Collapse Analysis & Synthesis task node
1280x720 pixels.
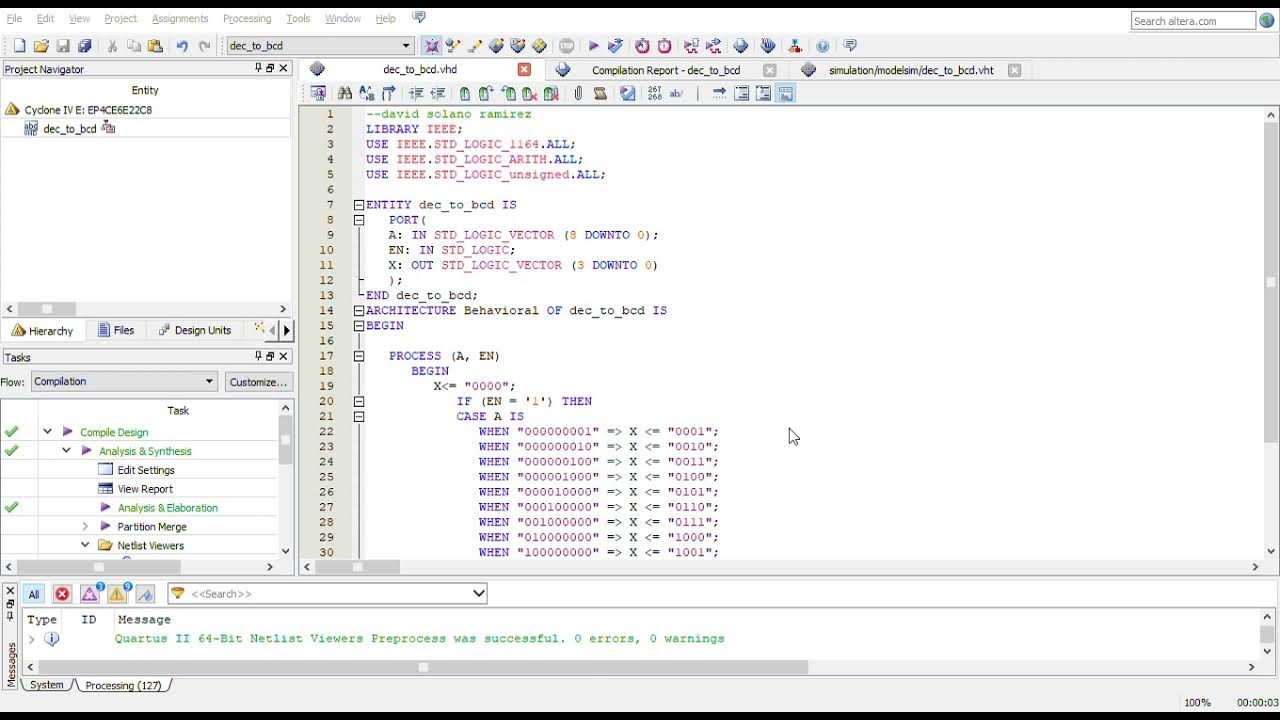pyautogui.click(x=66, y=451)
